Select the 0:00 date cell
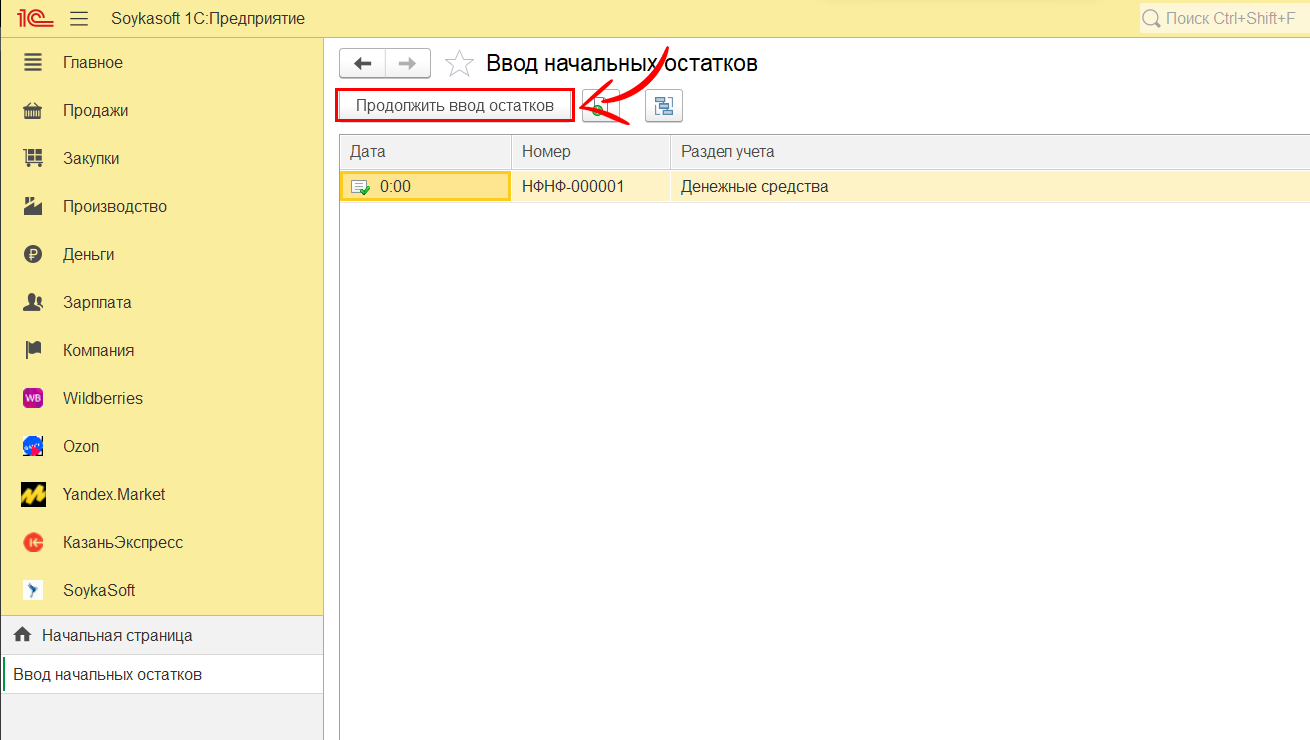Screen dimensions: 1310x740 click(x=426, y=186)
